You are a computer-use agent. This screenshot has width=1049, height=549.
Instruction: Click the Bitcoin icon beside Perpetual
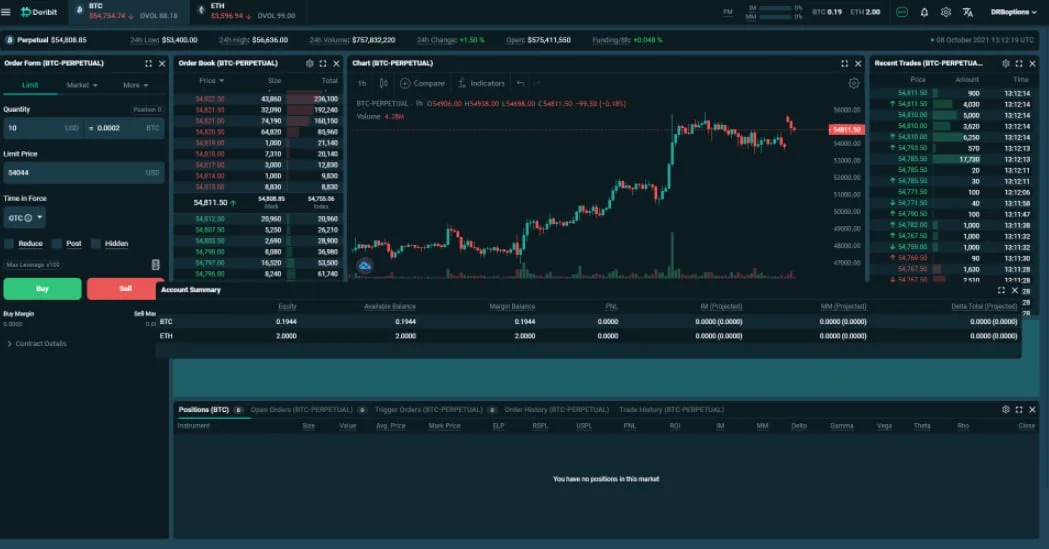9,40
